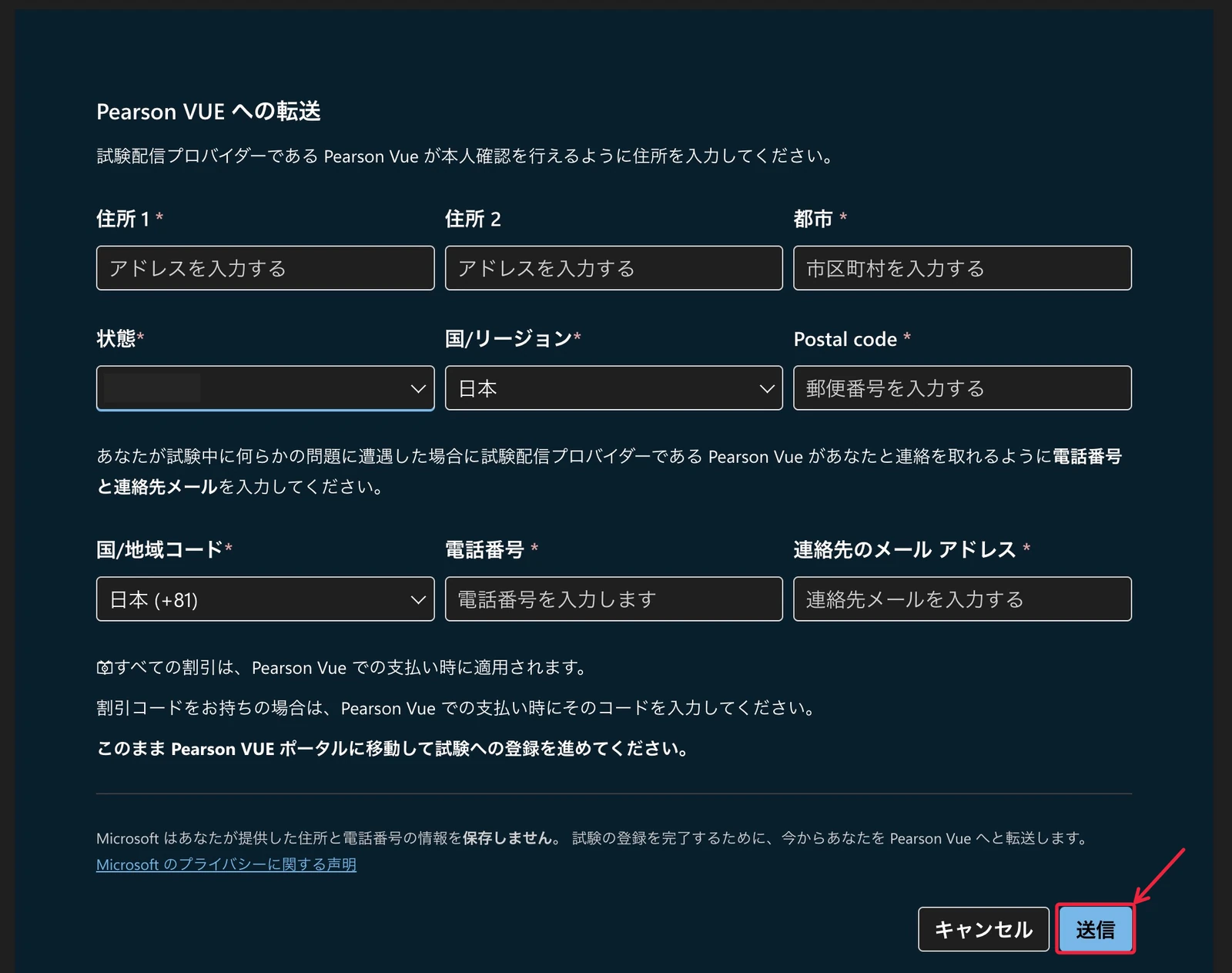Click the text このまま Pearson VUE ポータルに移動して
Image resolution: width=1232 pixels, height=973 pixels.
click(265, 749)
